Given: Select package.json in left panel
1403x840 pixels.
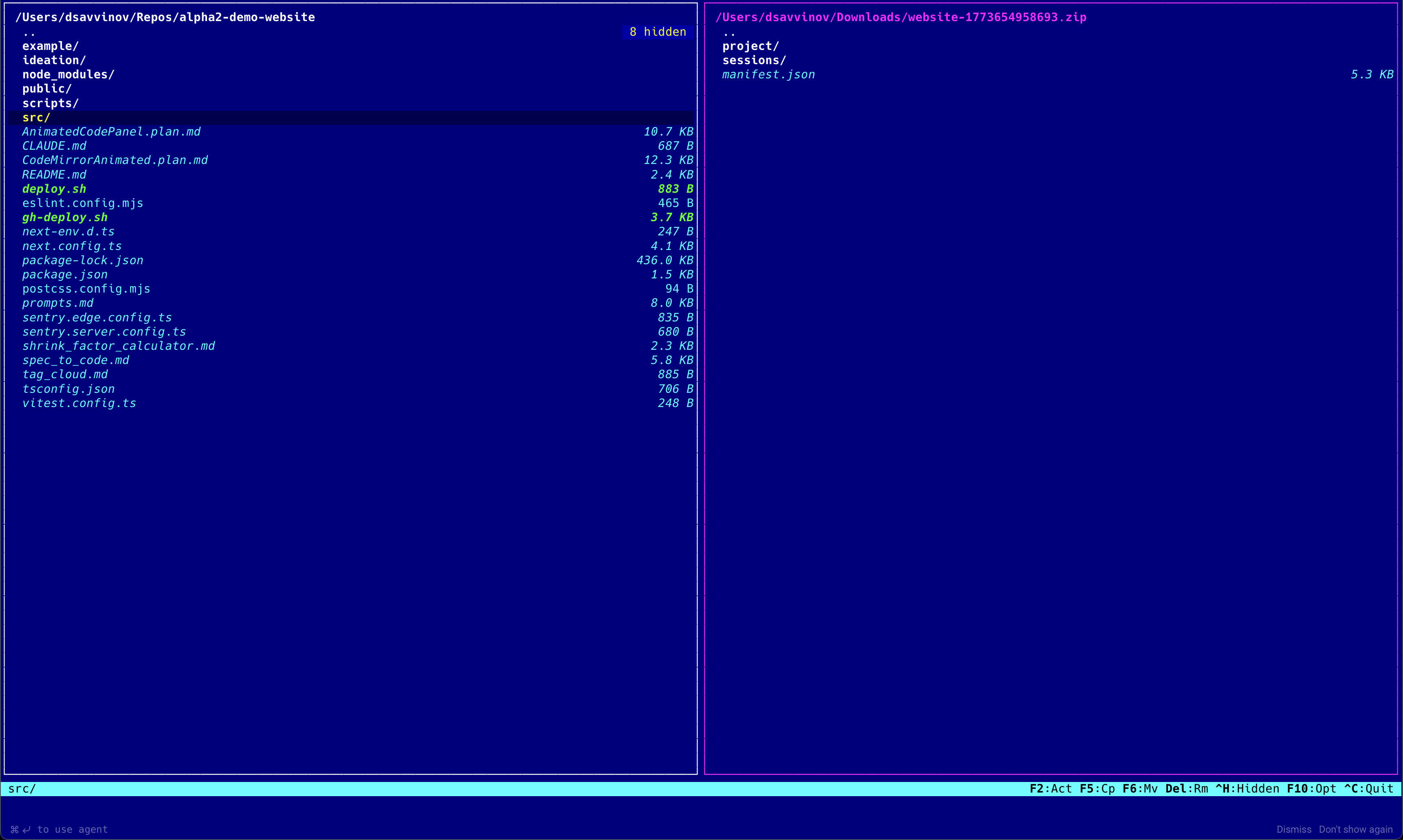Looking at the screenshot, I should pyautogui.click(x=65, y=275).
